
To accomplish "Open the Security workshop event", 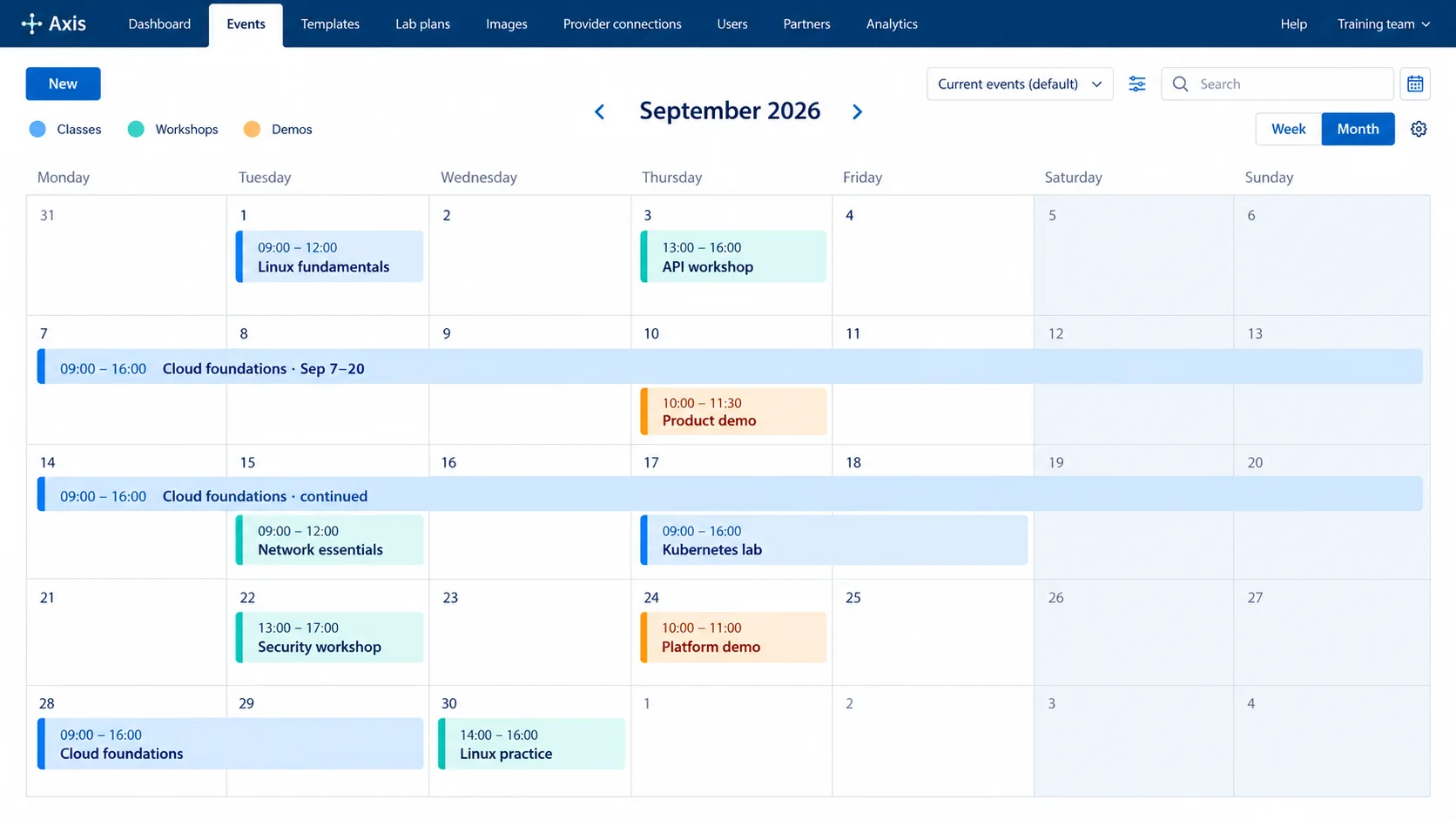I will [329, 637].
